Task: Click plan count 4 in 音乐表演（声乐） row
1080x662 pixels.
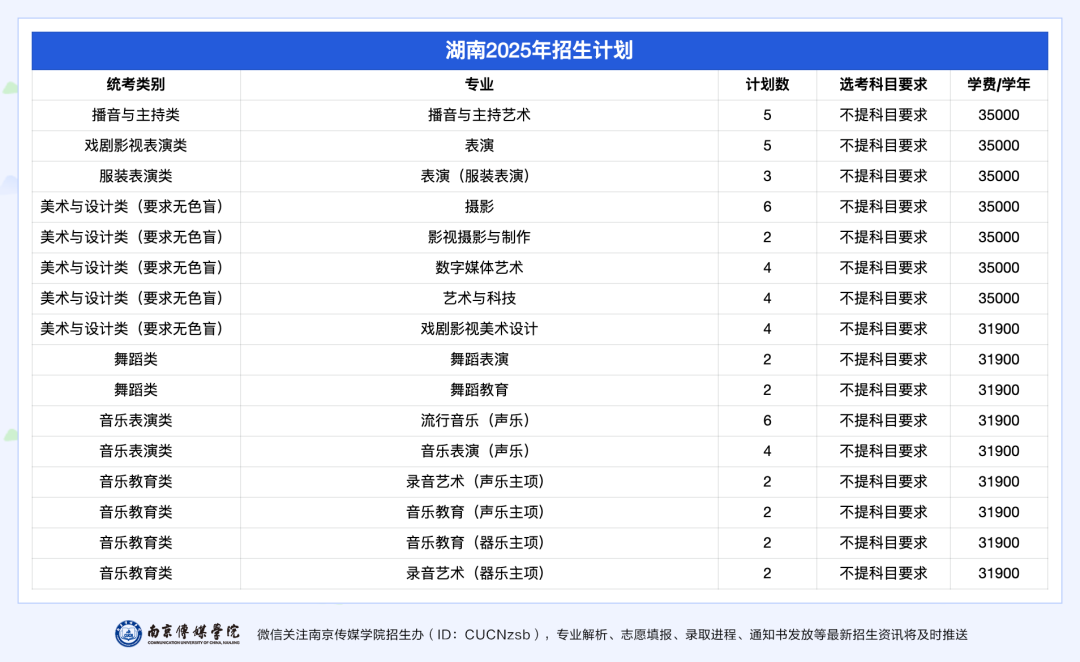Action: pos(767,451)
